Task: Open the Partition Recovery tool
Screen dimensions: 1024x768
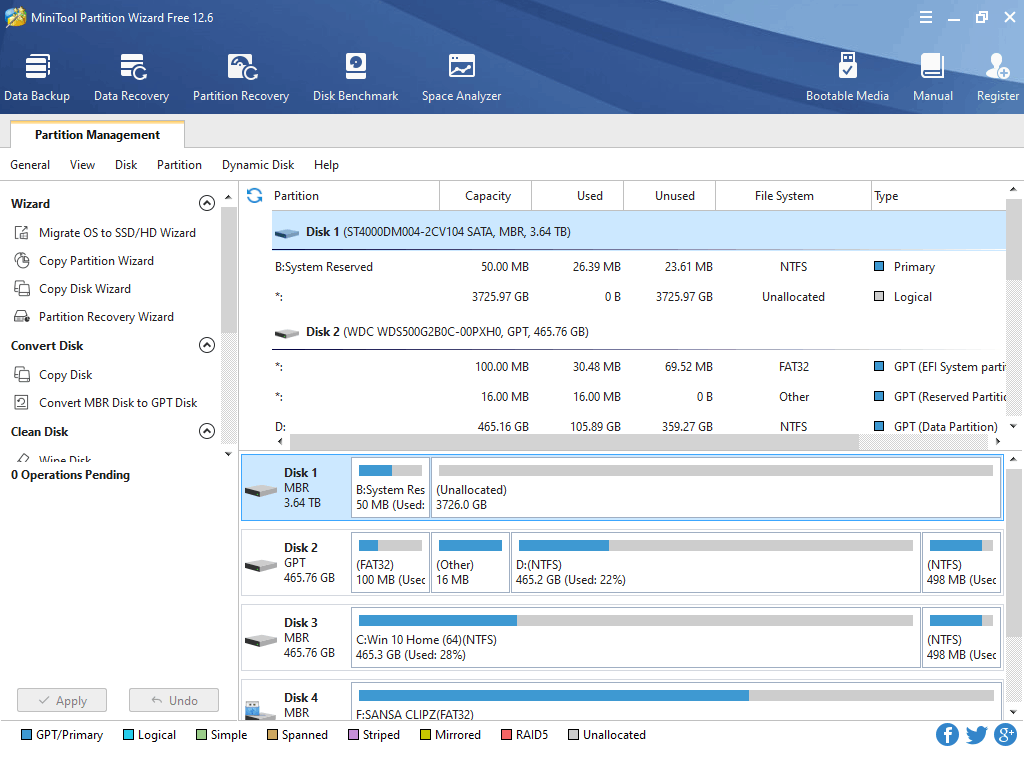Action: click(241, 77)
